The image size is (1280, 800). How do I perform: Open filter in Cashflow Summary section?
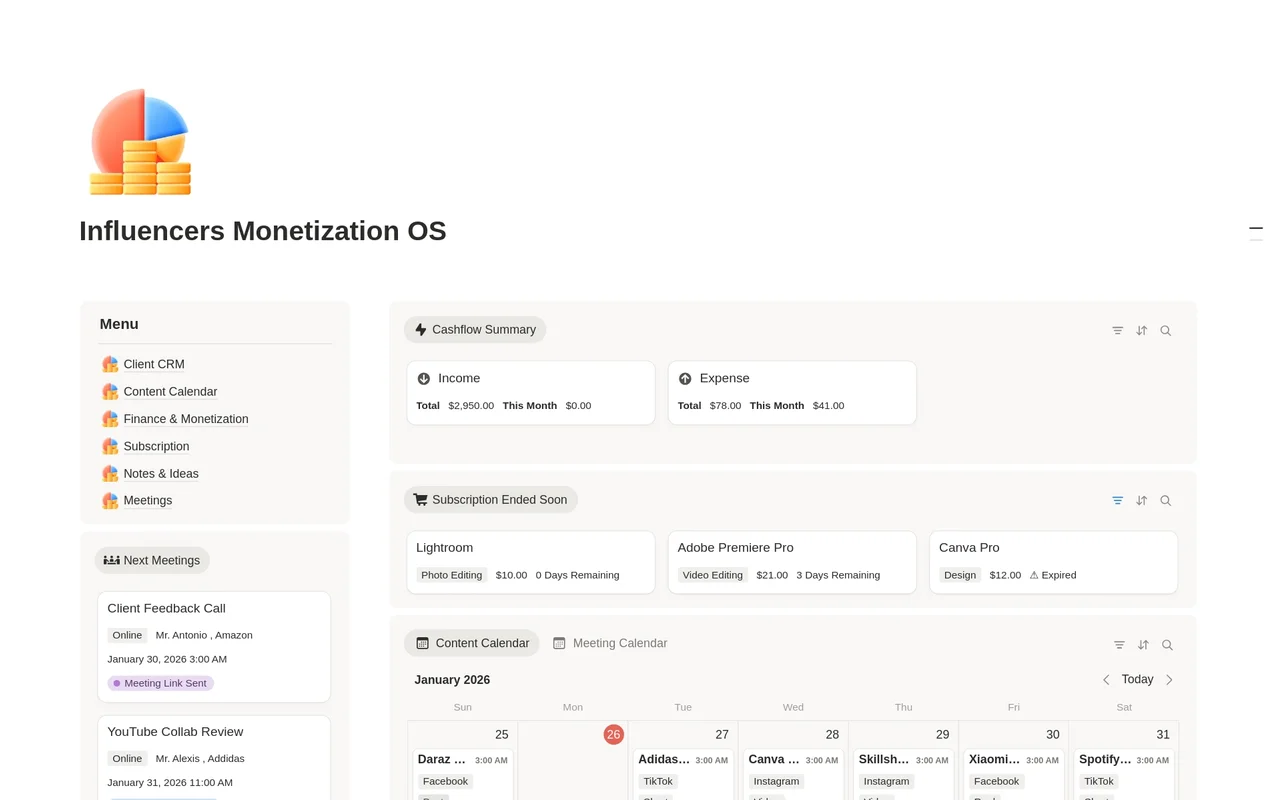(x=1118, y=330)
